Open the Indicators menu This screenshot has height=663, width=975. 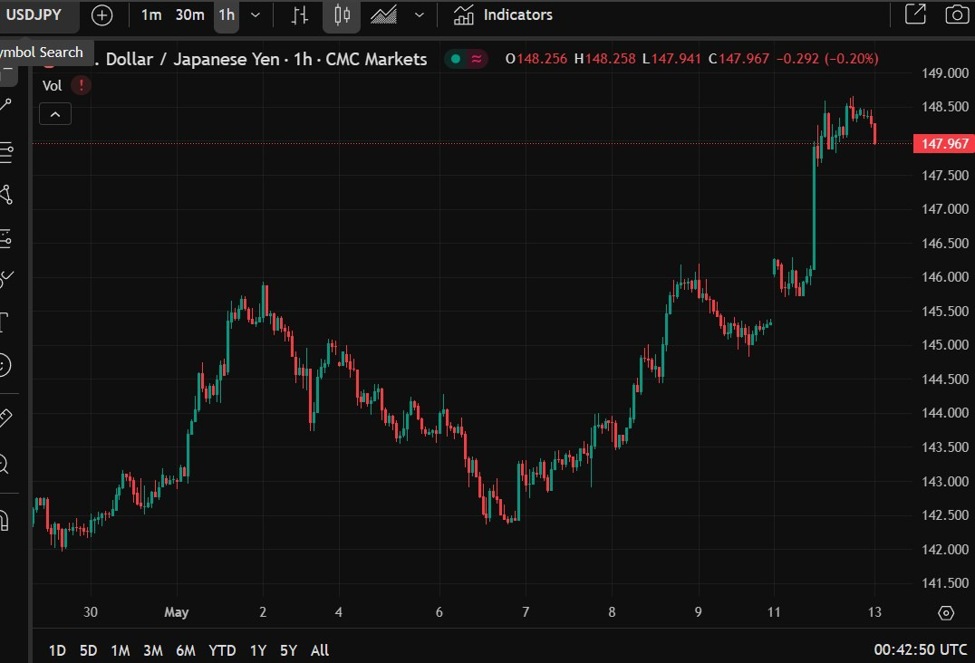tap(503, 15)
